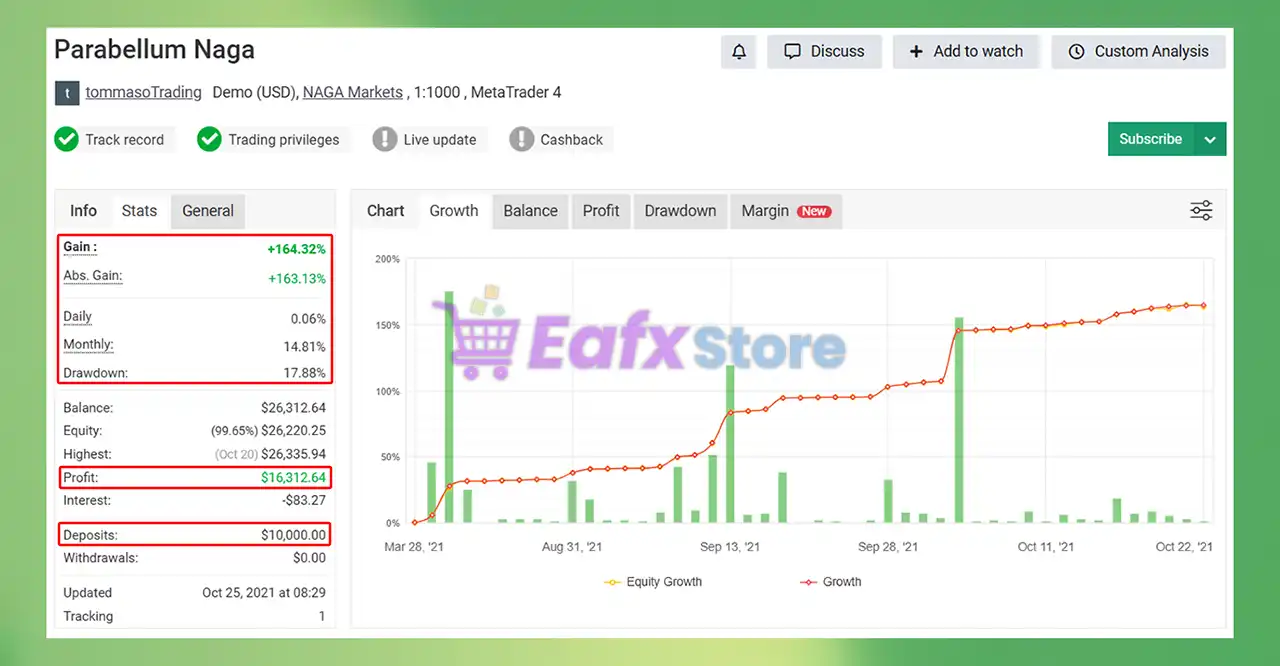
Task: Click the Monthly label
Action: (88, 345)
